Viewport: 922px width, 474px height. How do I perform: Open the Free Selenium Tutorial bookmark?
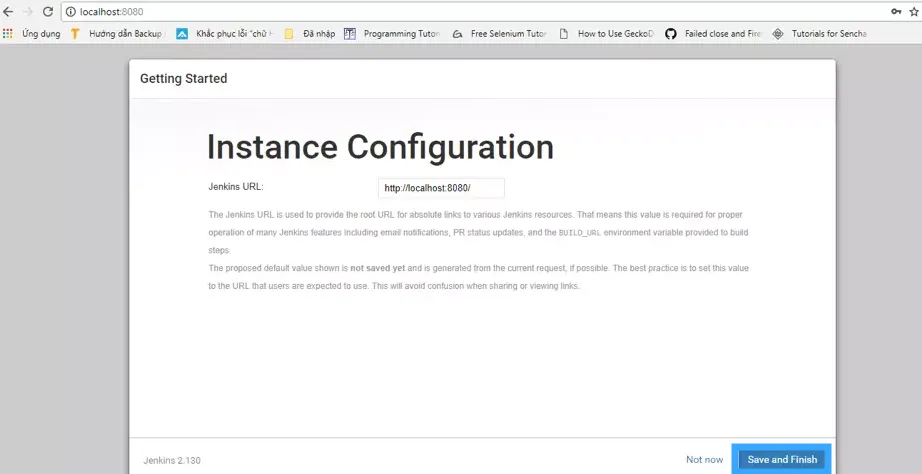(496, 33)
